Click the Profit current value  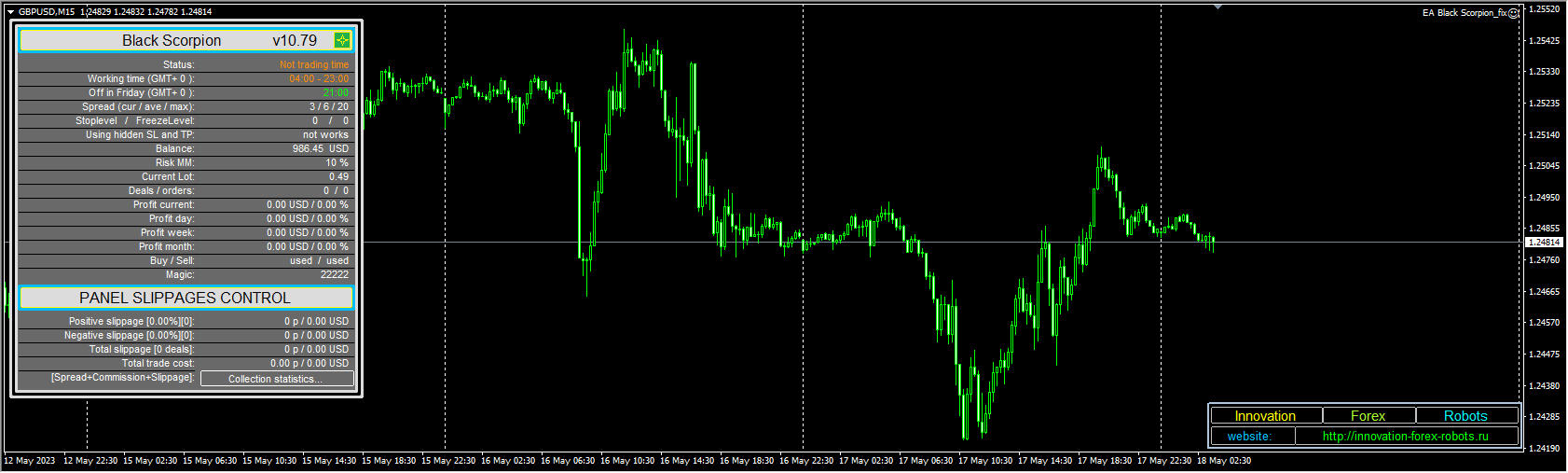pos(308,204)
